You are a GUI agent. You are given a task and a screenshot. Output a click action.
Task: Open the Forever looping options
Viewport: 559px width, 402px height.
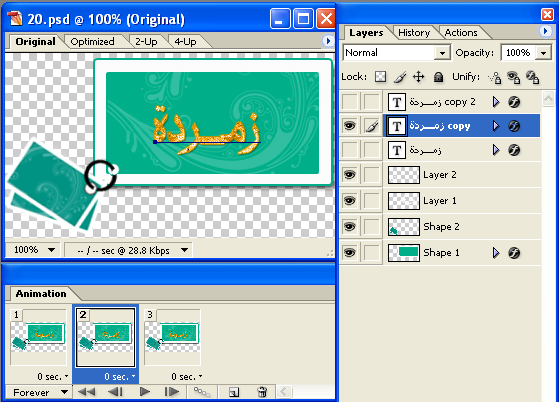pos(40,392)
